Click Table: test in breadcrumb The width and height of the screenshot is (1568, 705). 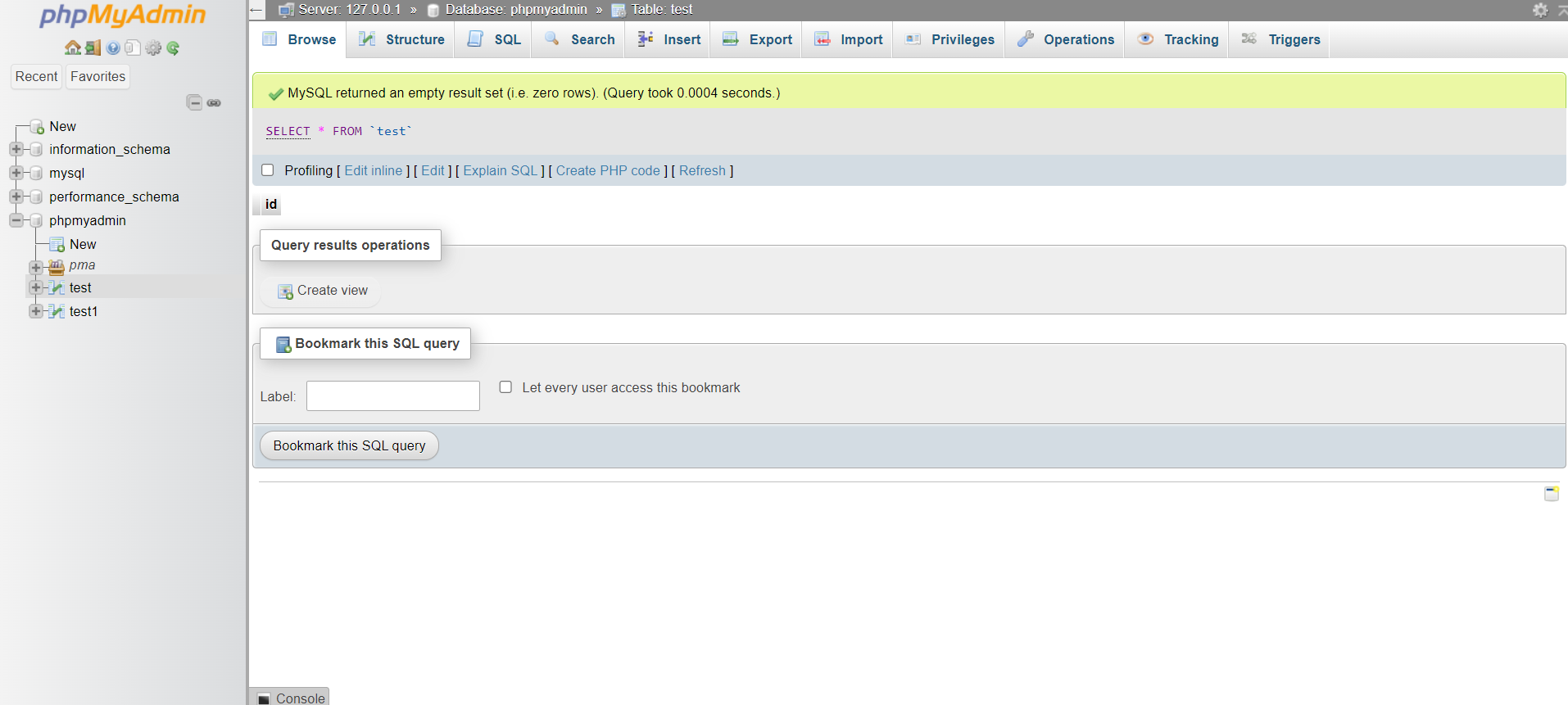point(662,10)
